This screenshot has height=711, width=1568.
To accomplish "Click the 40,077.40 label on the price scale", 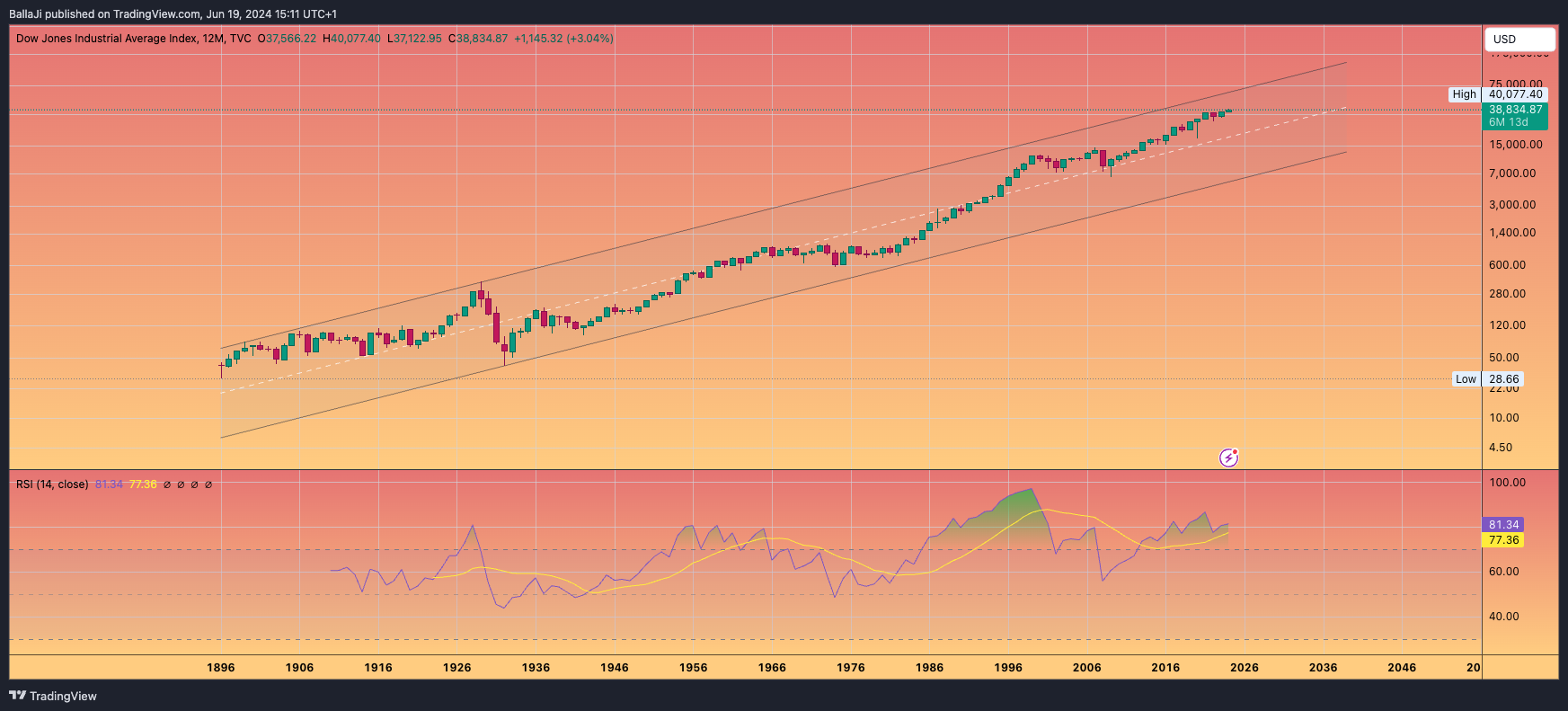I will (1515, 94).
